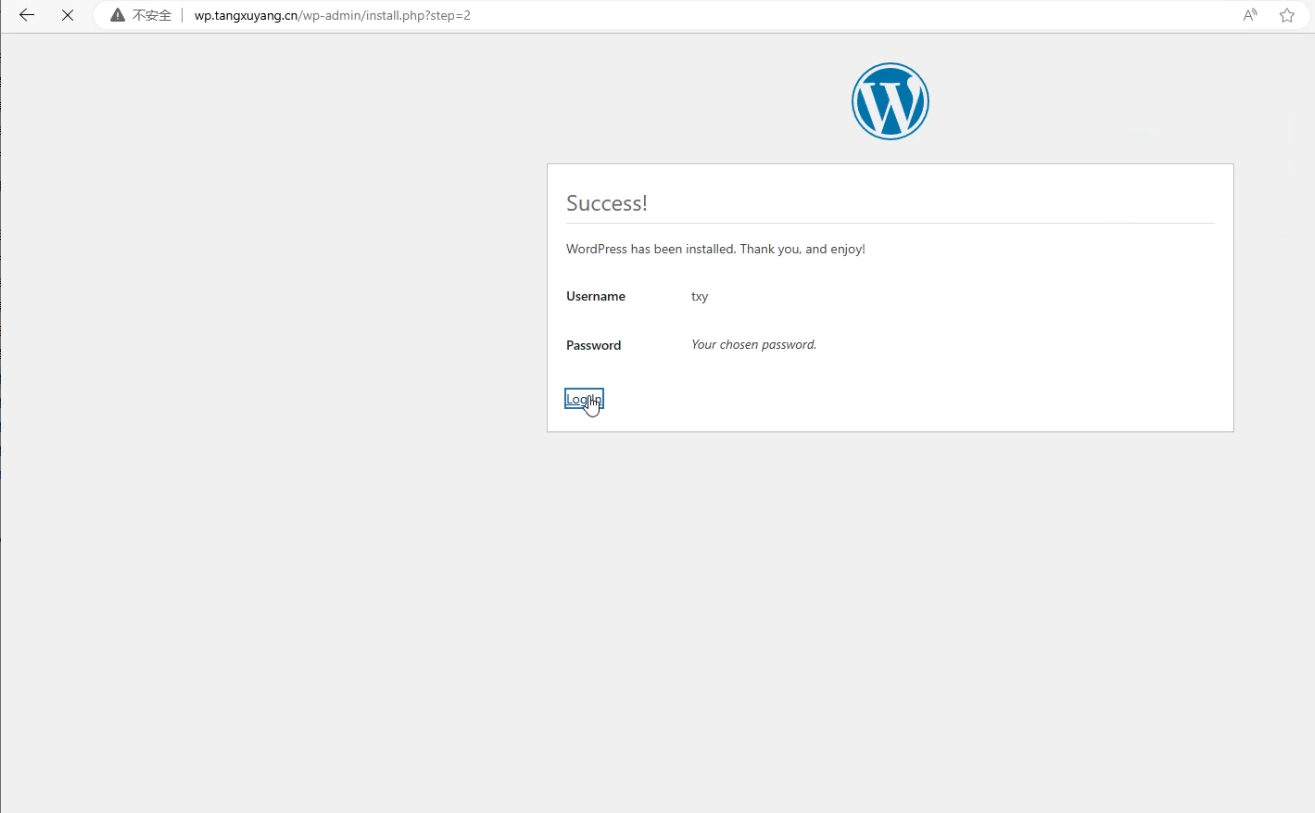
Task: Click the '不安全' security label
Action: pos(152,15)
